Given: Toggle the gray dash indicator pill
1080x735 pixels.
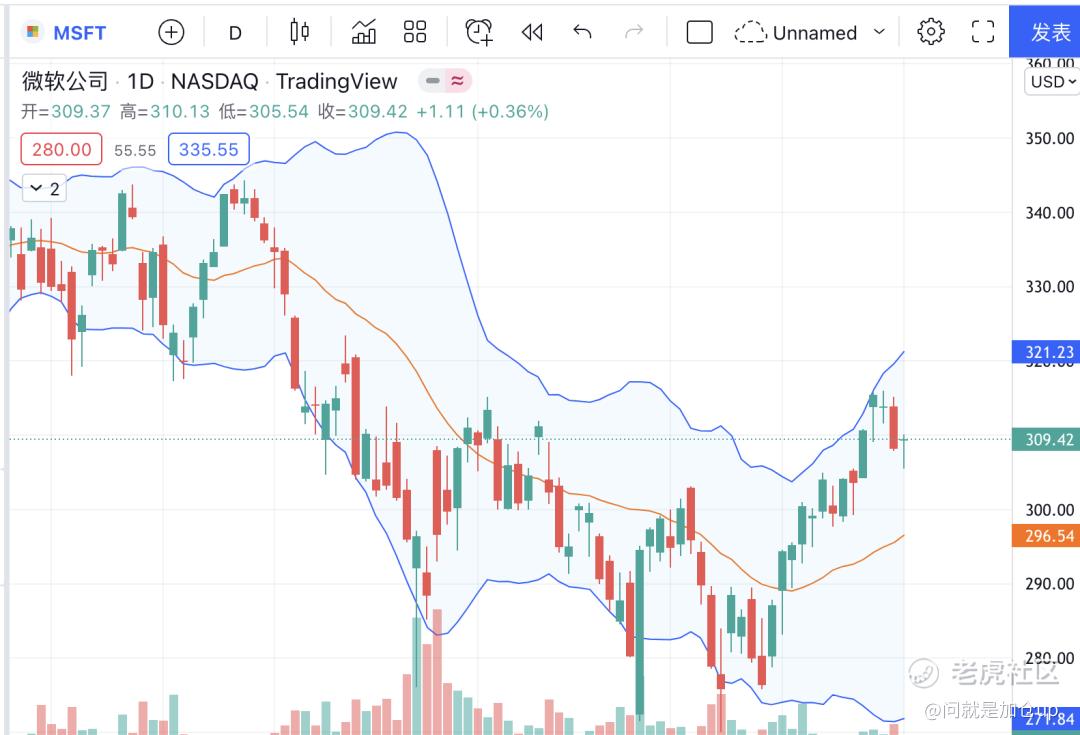Looking at the screenshot, I should click(433, 81).
